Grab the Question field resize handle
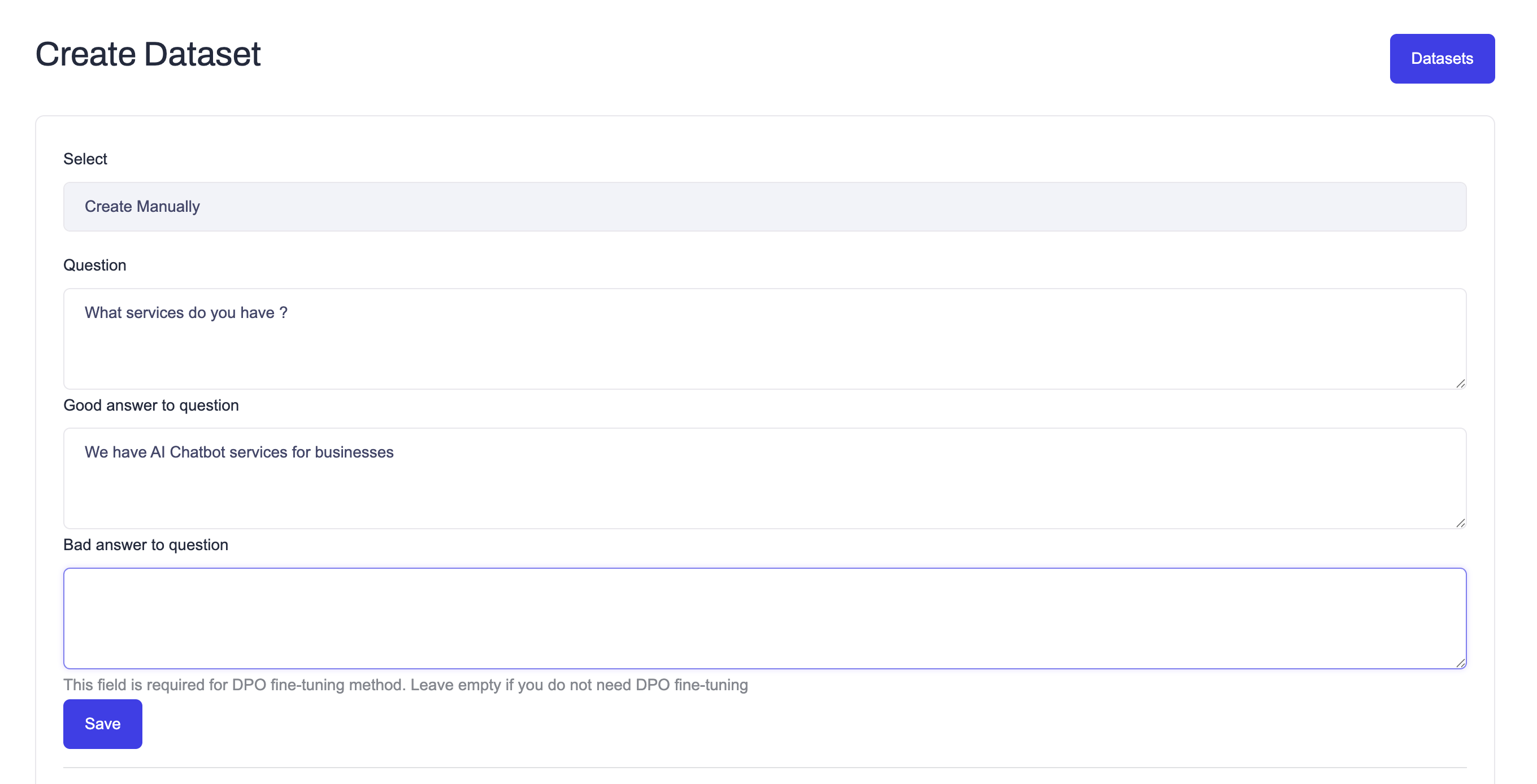The width and height of the screenshot is (1537, 784). (1460, 384)
